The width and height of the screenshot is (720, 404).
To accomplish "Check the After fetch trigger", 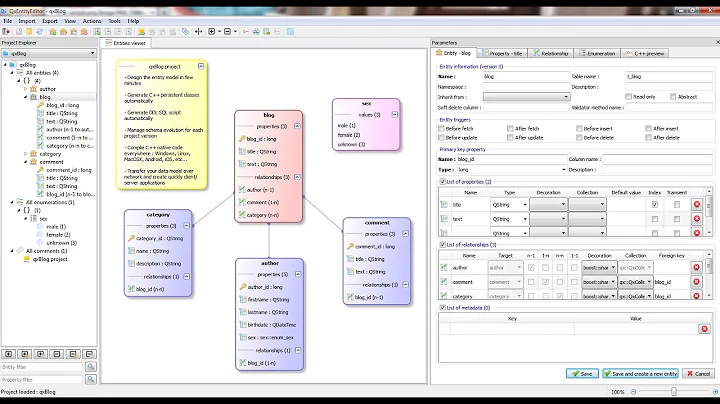I will click(x=510, y=129).
